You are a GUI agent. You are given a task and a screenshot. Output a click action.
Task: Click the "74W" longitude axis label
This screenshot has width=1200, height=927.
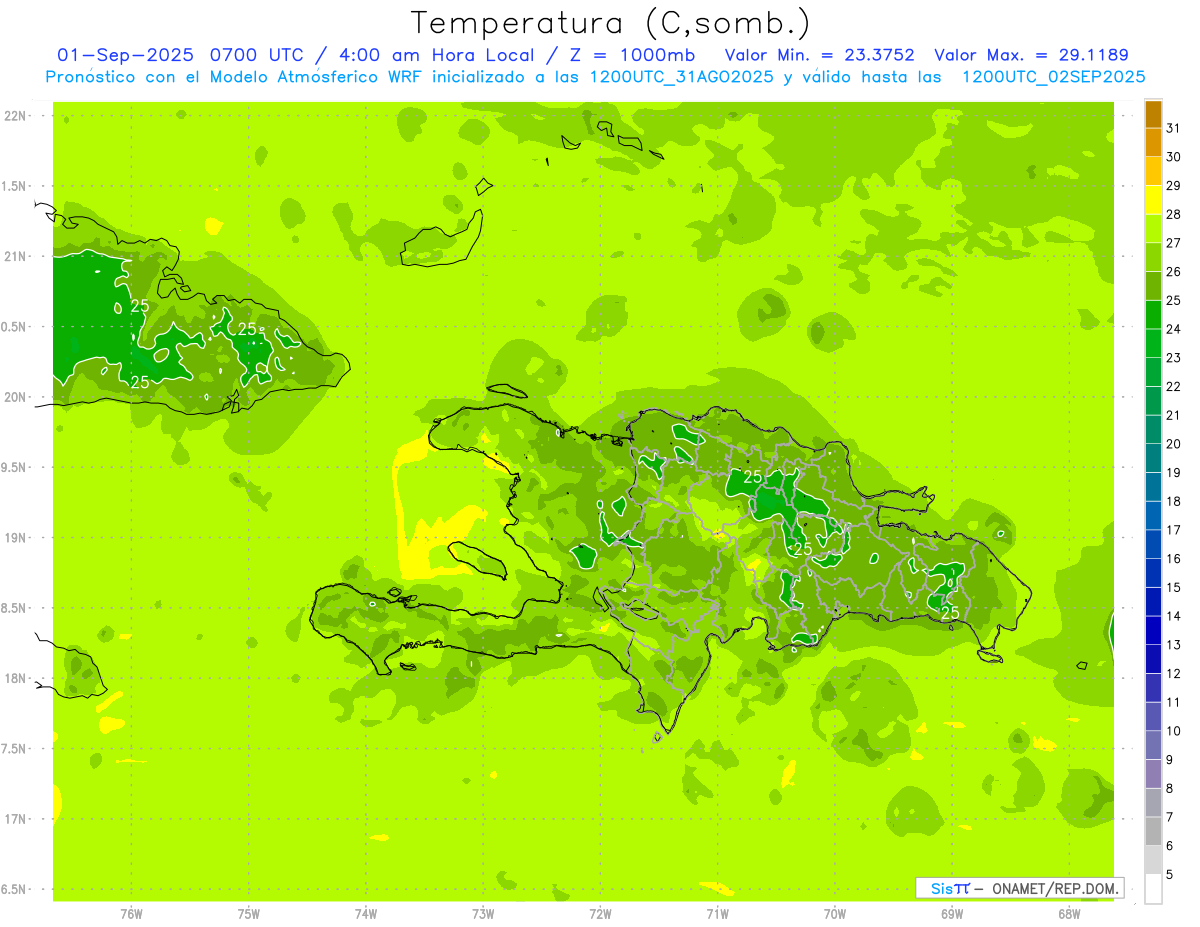pyautogui.click(x=366, y=914)
